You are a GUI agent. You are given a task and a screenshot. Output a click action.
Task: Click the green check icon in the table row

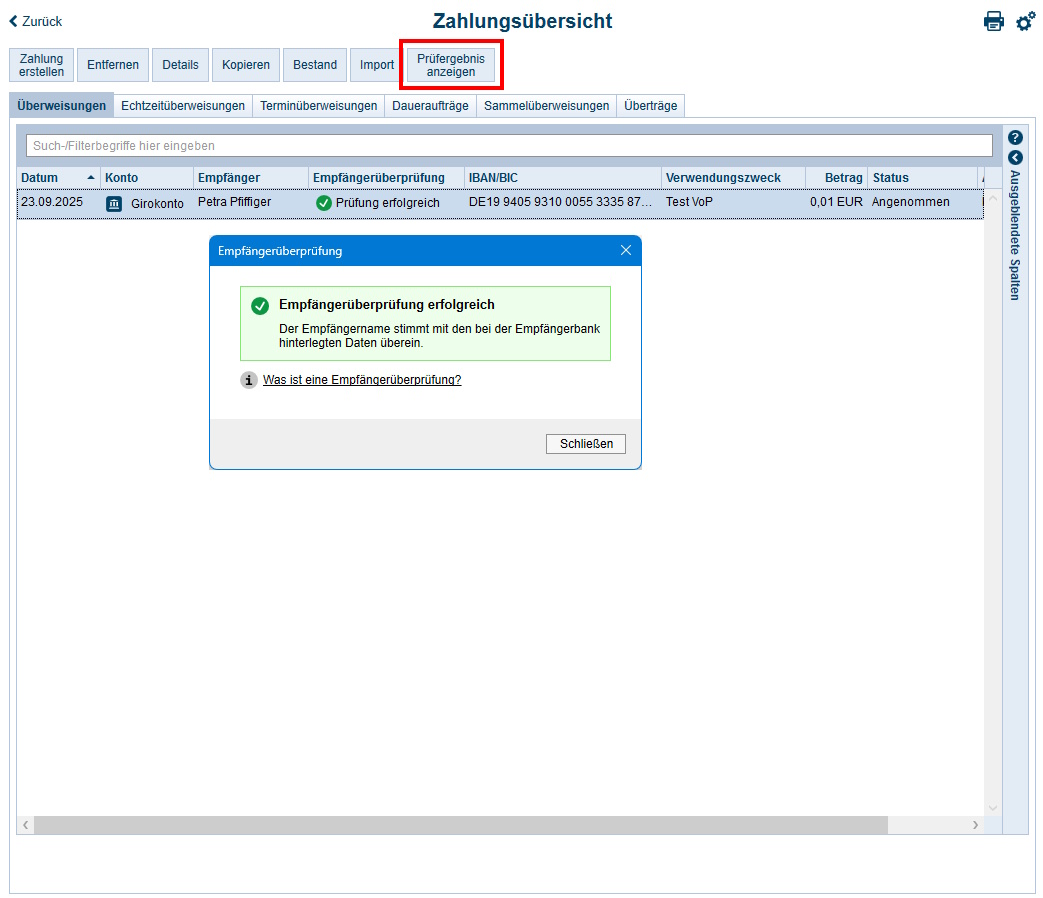pyautogui.click(x=323, y=203)
